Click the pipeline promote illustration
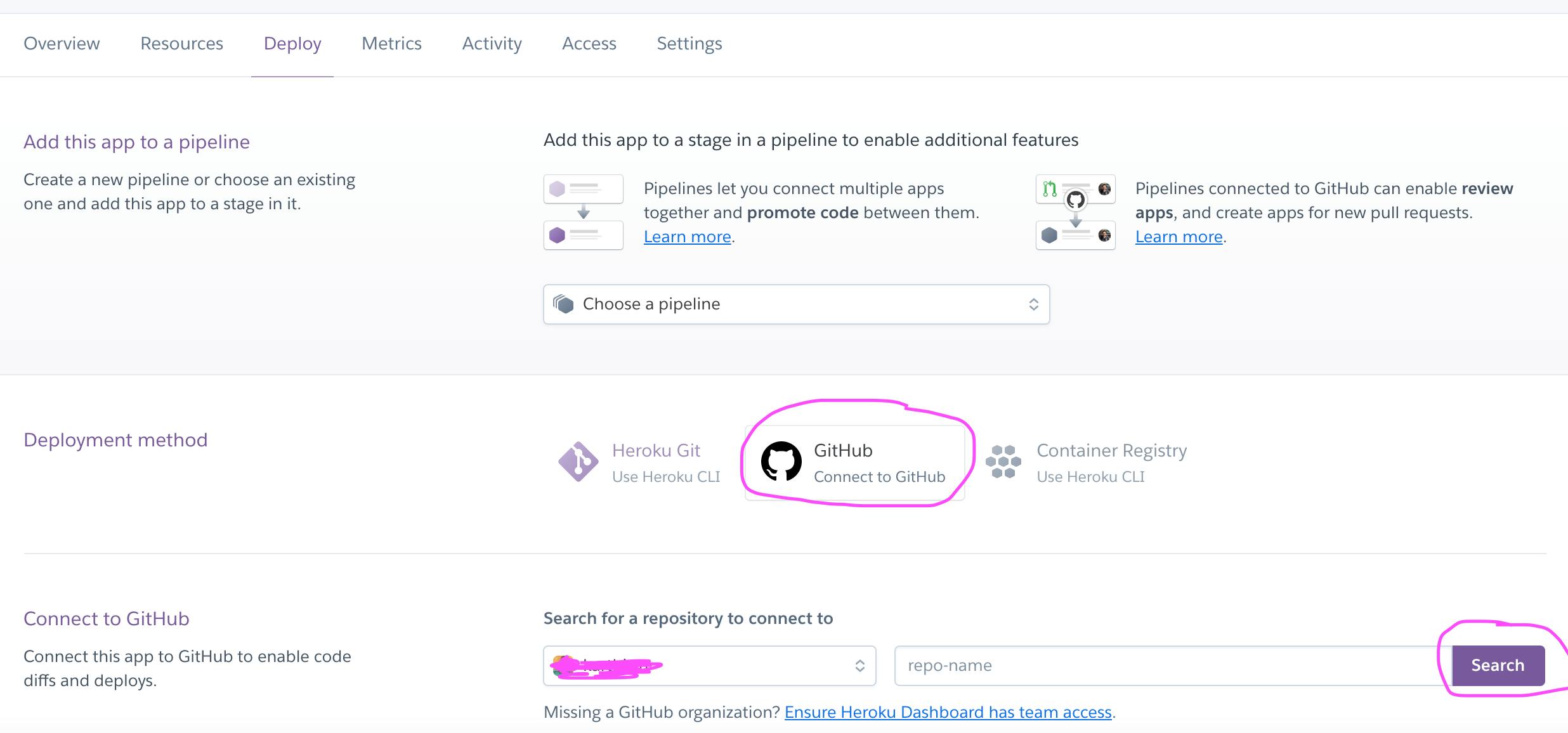The image size is (1568, 733). point(584,212)
